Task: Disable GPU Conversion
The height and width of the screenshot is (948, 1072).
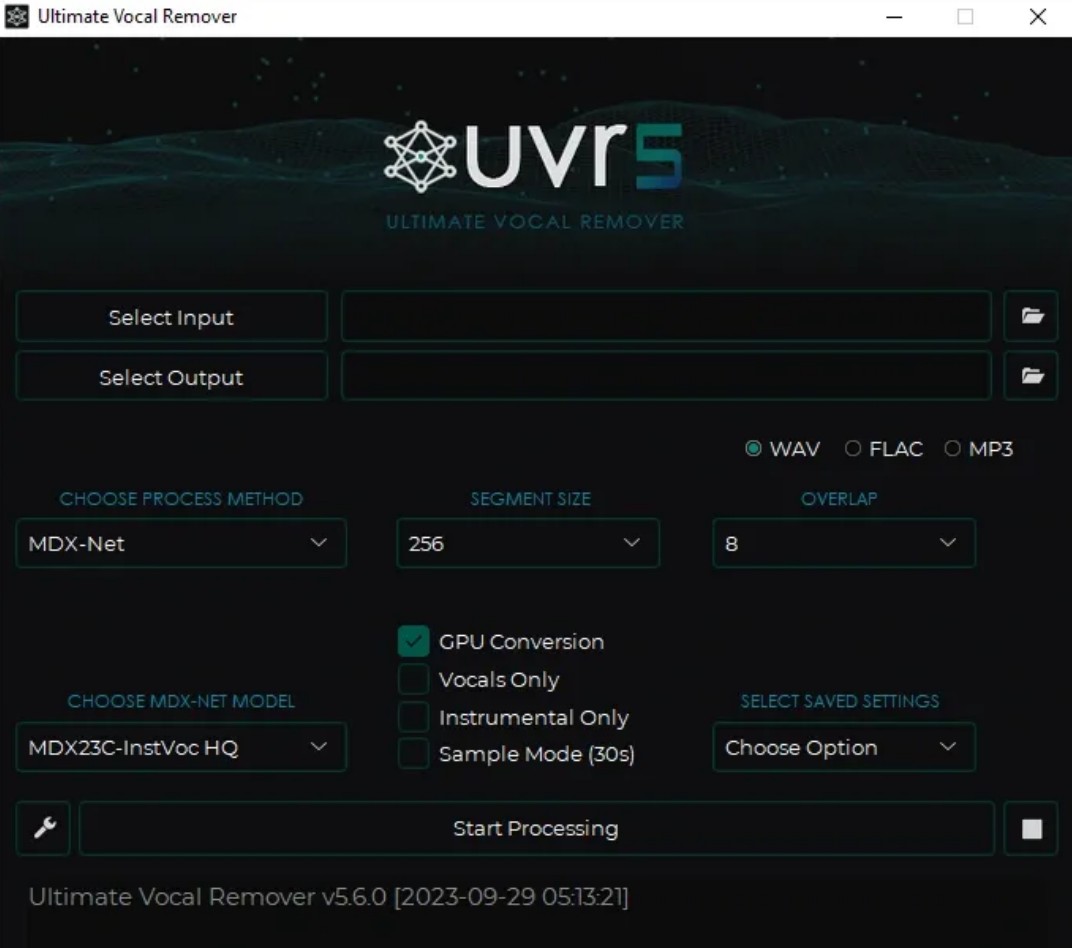Action: (413, 641)
